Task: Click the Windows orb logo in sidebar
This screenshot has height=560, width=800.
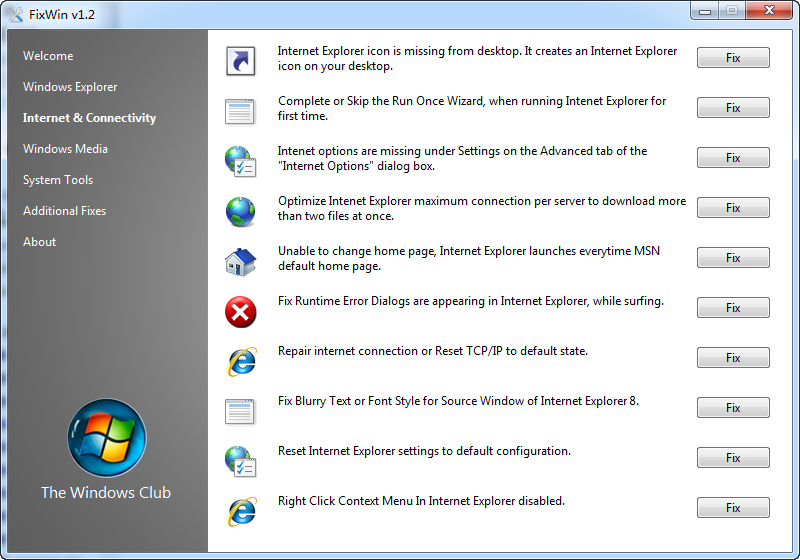Action: (x=107, y=438)
